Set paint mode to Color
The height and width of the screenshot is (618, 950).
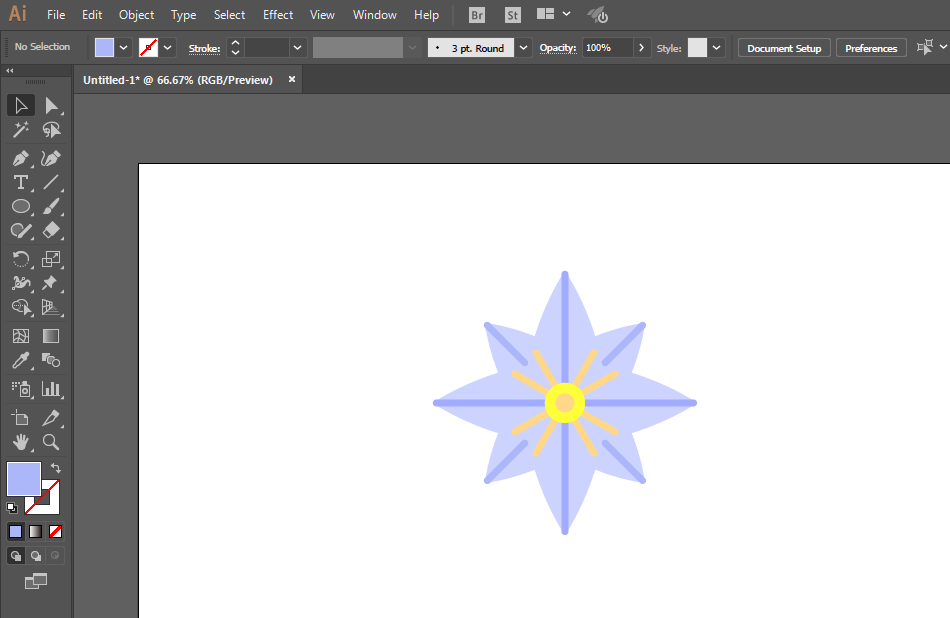[16, 531]
